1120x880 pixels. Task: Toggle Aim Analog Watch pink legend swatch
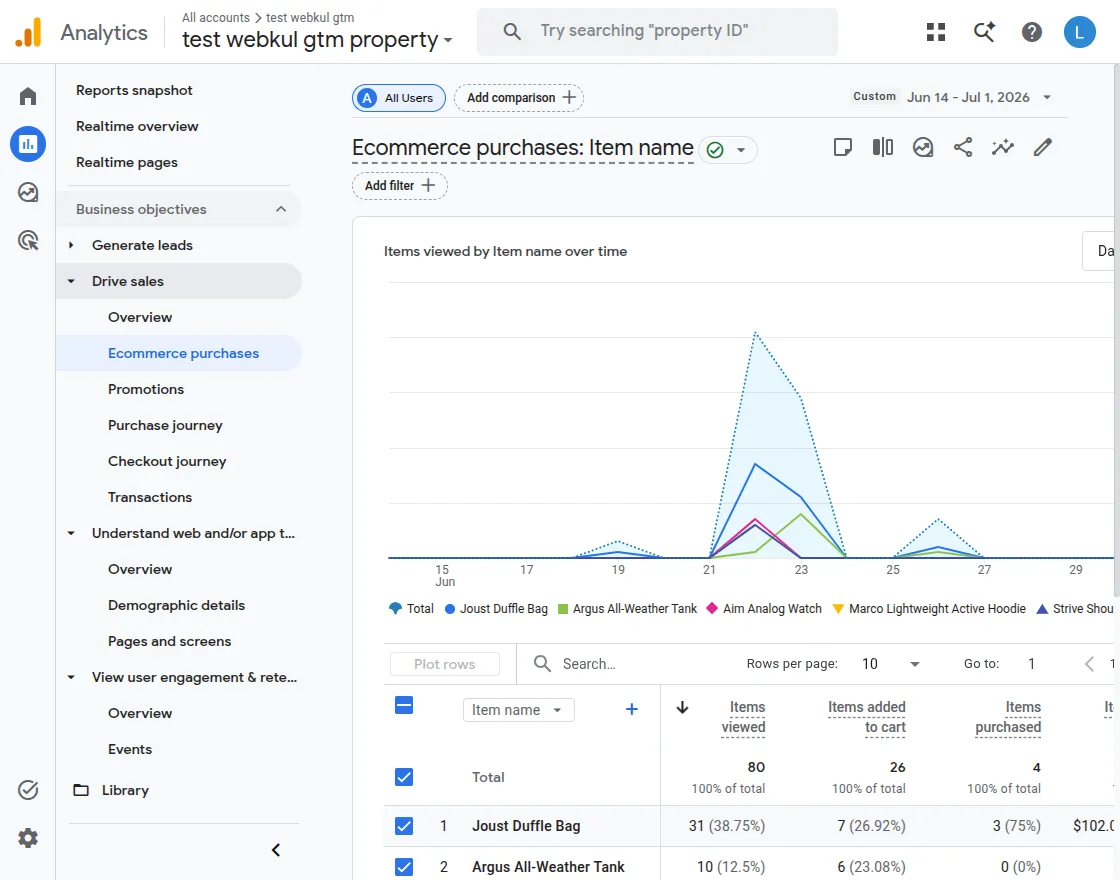point(711,608)
